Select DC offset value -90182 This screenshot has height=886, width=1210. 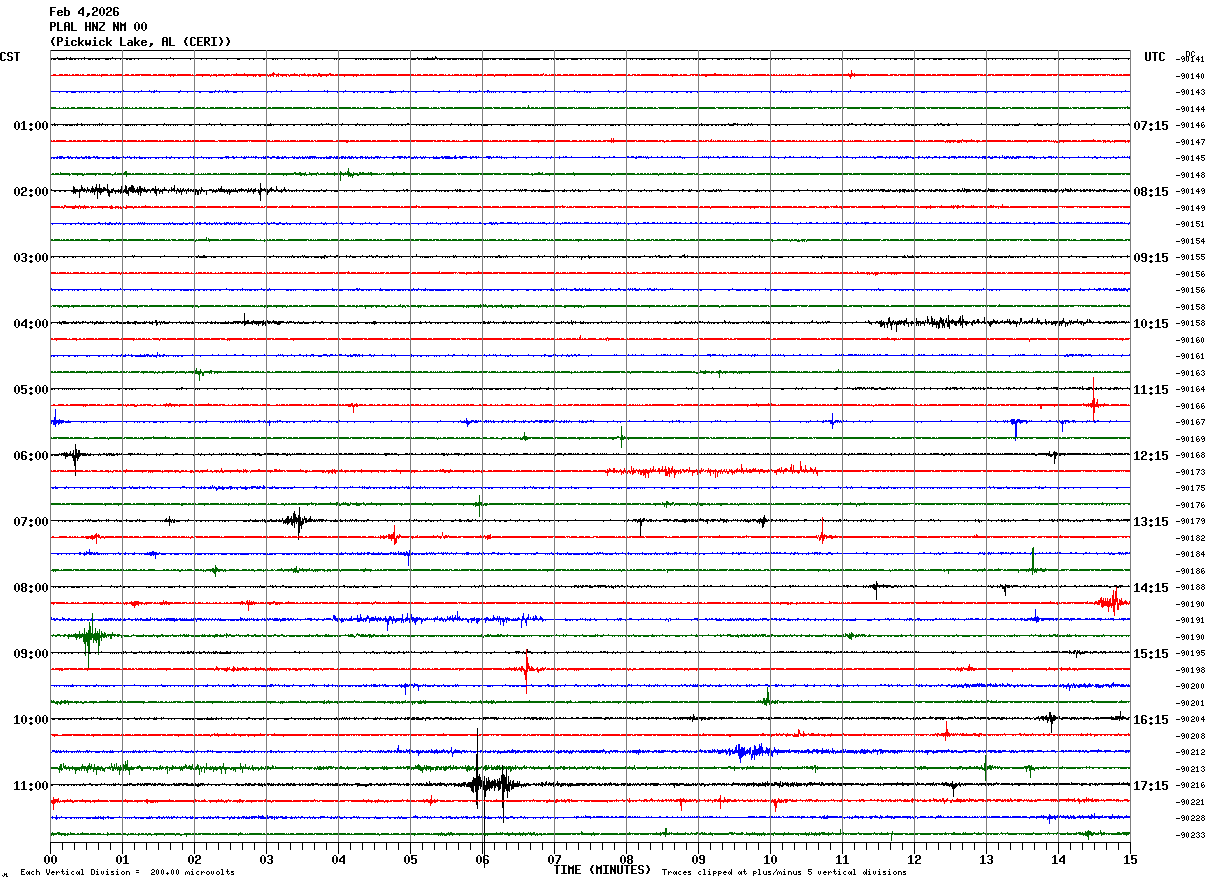(1191, 538)
